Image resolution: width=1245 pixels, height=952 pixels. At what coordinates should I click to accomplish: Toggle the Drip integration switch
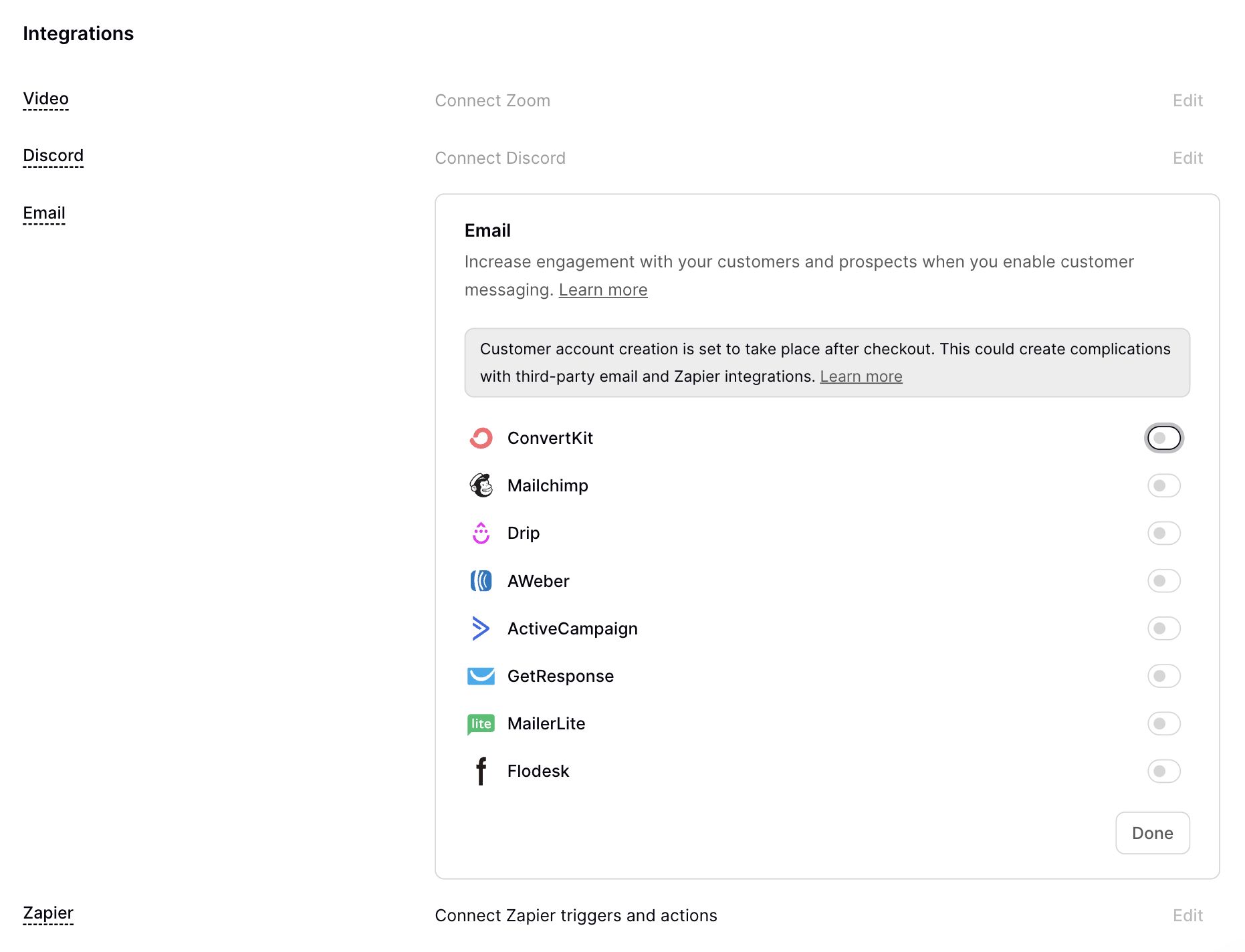tap(1163, 533)
